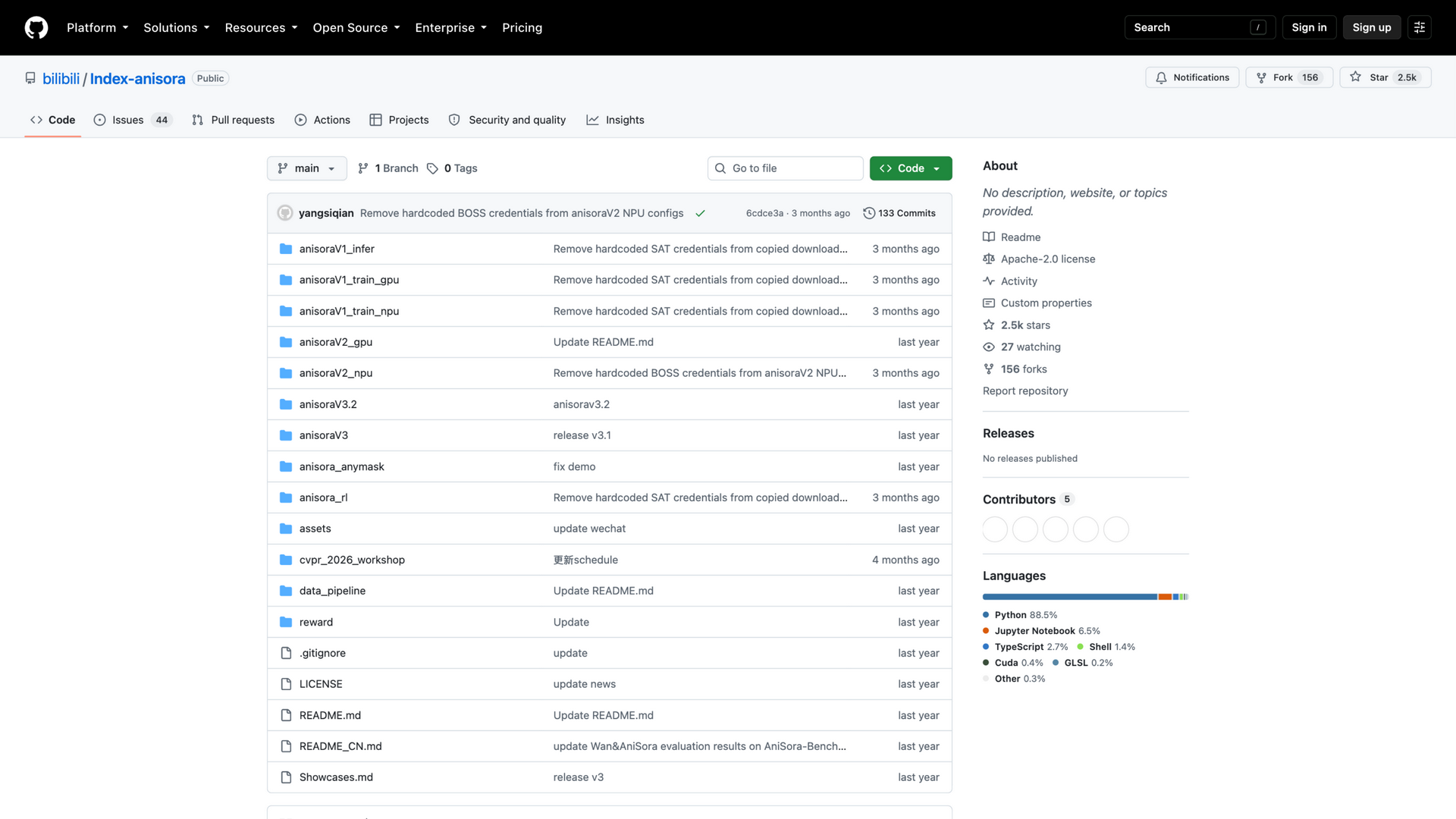Click the bilibili owner link
This screenshot has height=819, width=1456.
pyautogui.click(x=61, y=79)
